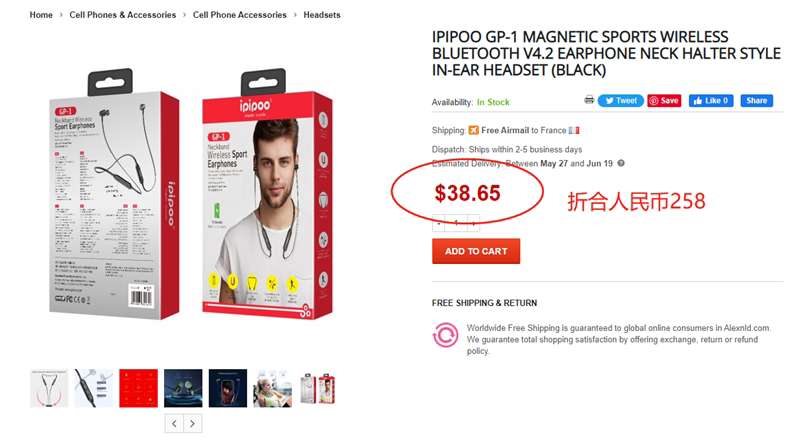800x438 pixels.
Task: Like the product on Facebook
Action: click(711, 101)
